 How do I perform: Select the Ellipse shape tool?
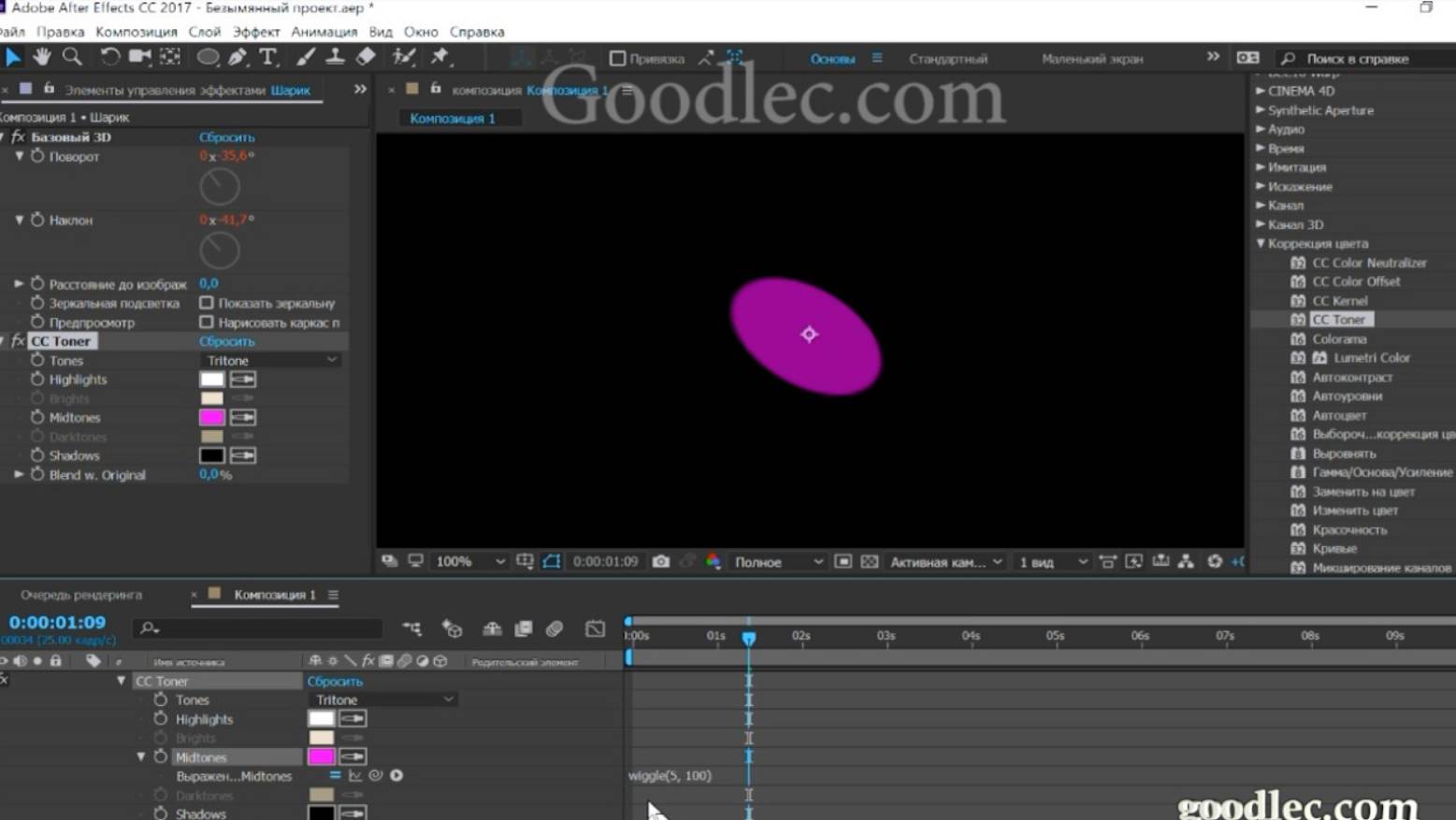pos(208,57)
